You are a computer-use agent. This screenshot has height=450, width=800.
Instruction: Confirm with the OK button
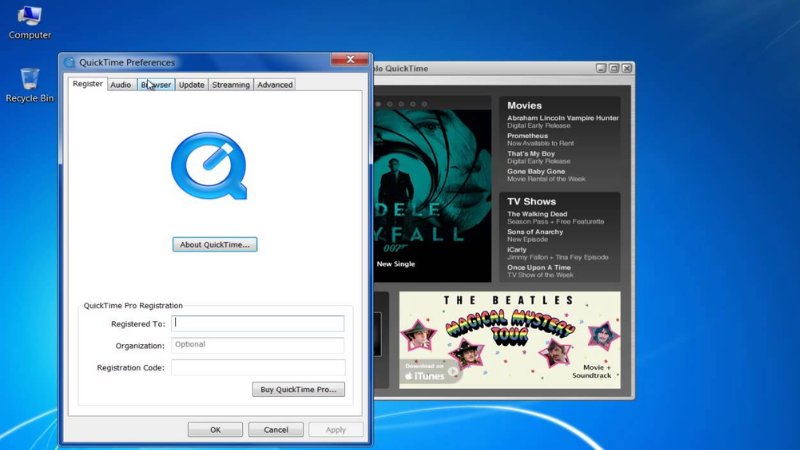[x=215, y=430]
